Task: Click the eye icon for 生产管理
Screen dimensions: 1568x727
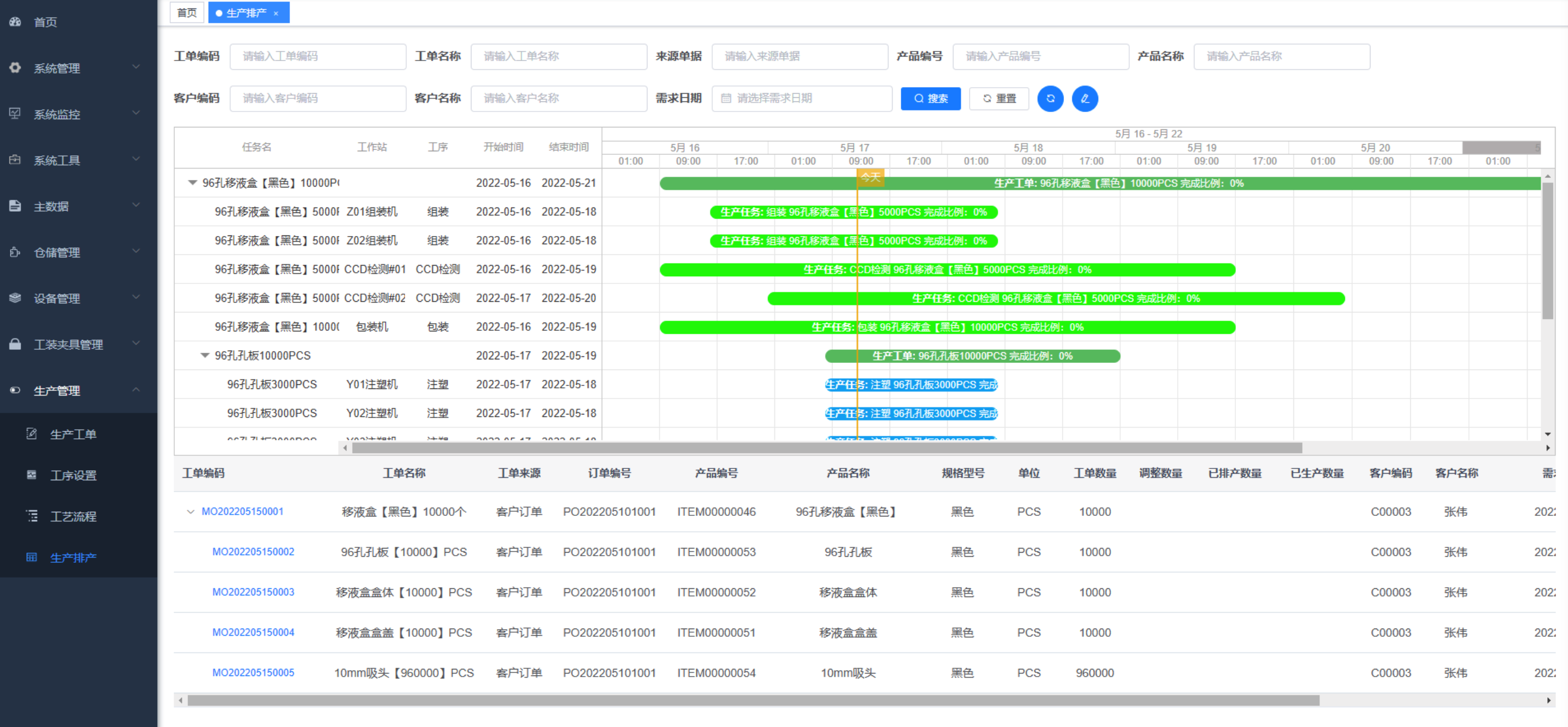Action: pos(15,390)
